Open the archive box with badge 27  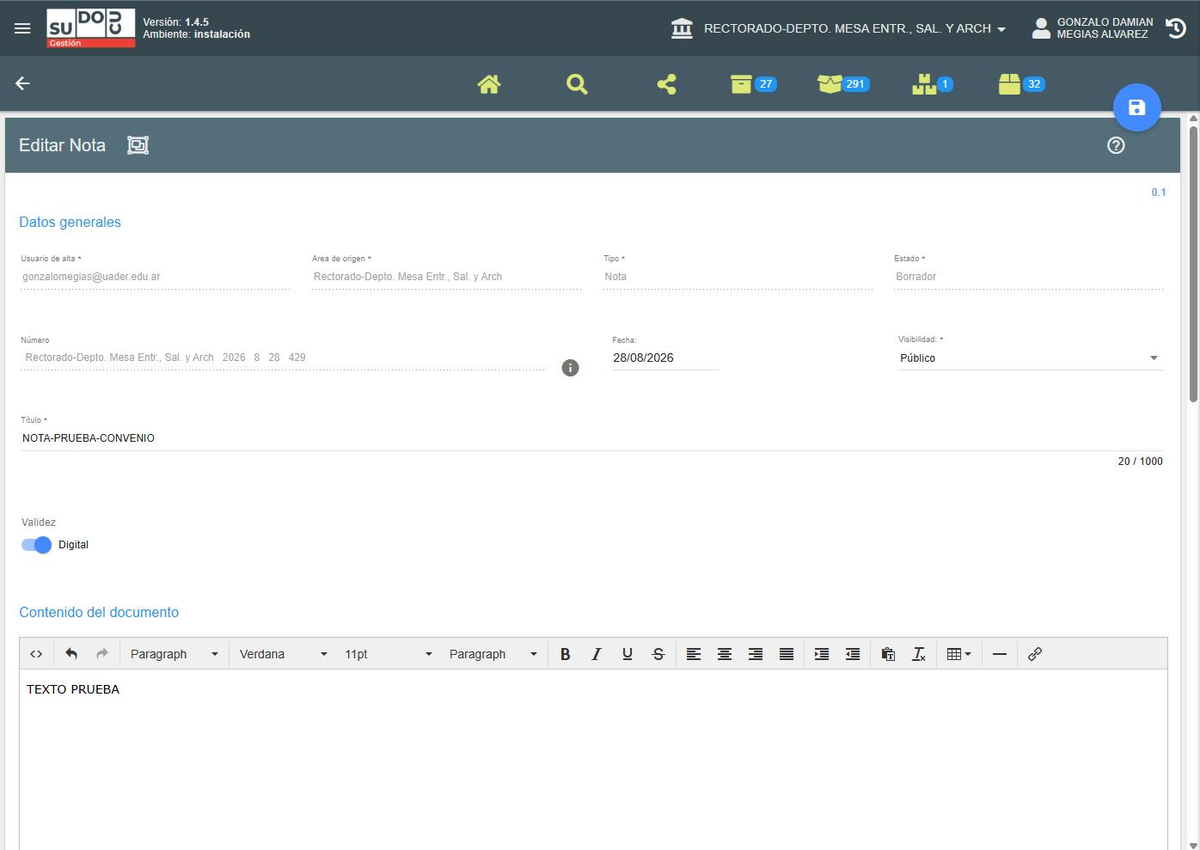click(753, 84)
